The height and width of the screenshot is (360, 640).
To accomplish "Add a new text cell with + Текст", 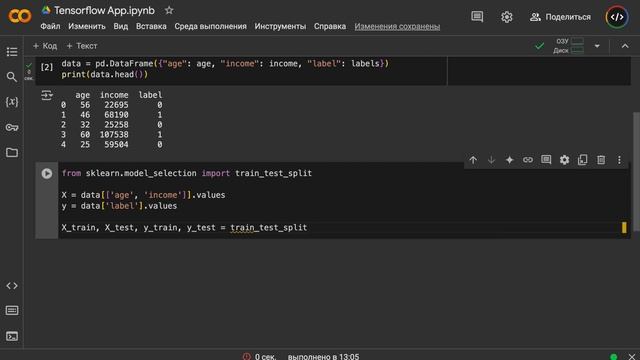I will tap(82, 46).
